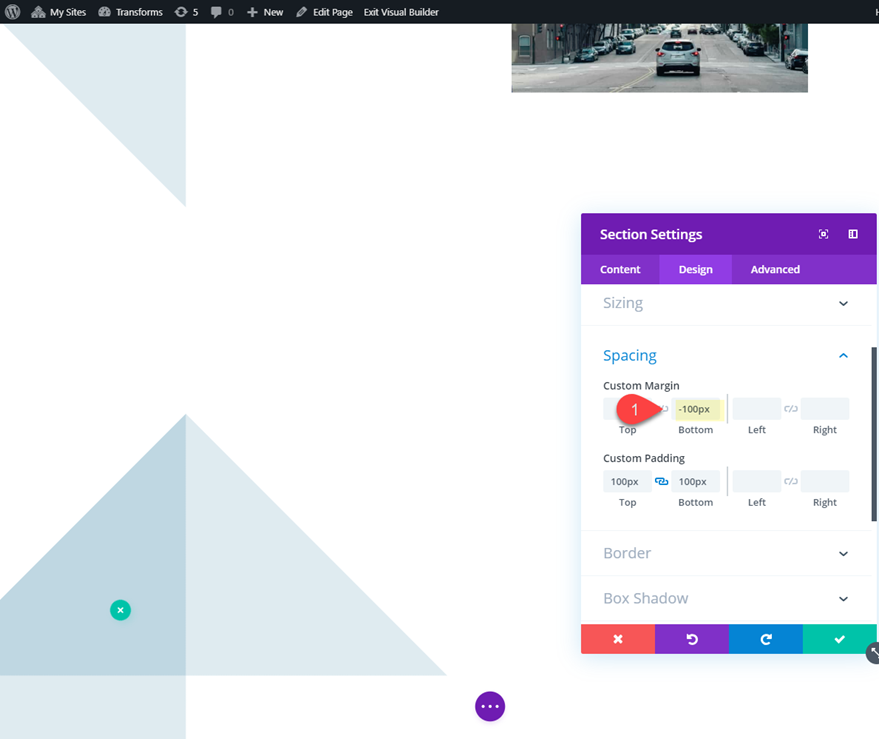Click the Edit Page link
Image resolution: width=880 pixels, height=739 pixels.
[324, 12]
